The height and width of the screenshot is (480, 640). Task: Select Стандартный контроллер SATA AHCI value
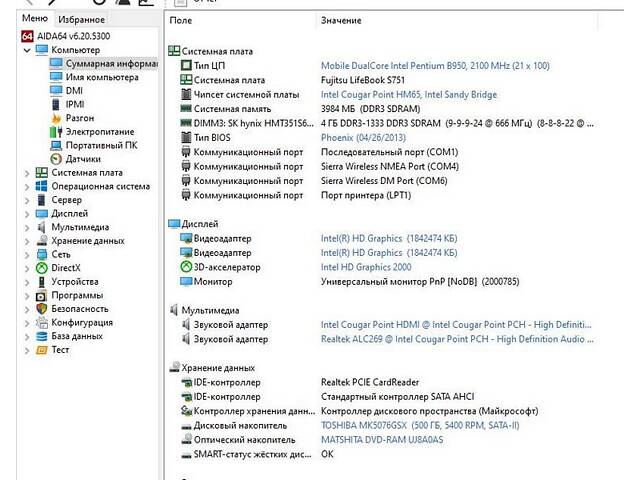tap(398, 397)
